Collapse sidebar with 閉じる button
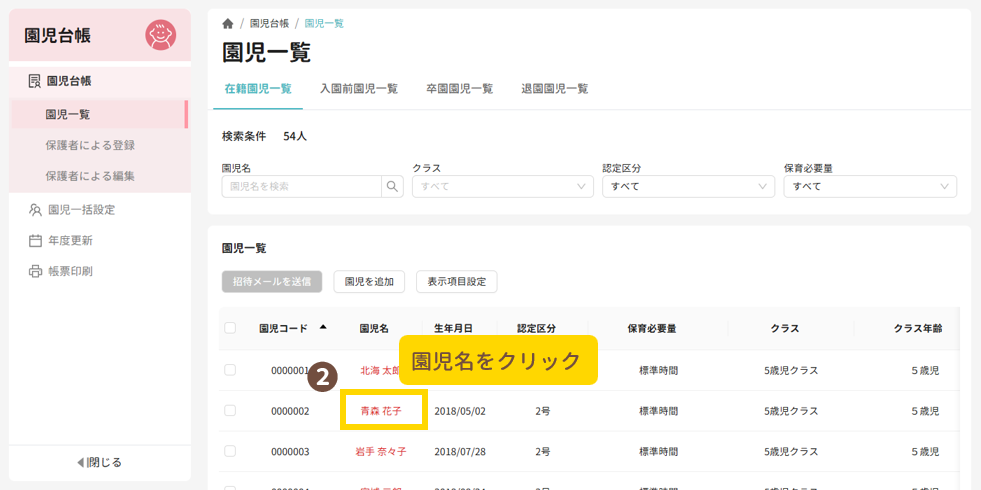Image resolution: width=981 pixels, height=490 pixels. pos(99,462)
